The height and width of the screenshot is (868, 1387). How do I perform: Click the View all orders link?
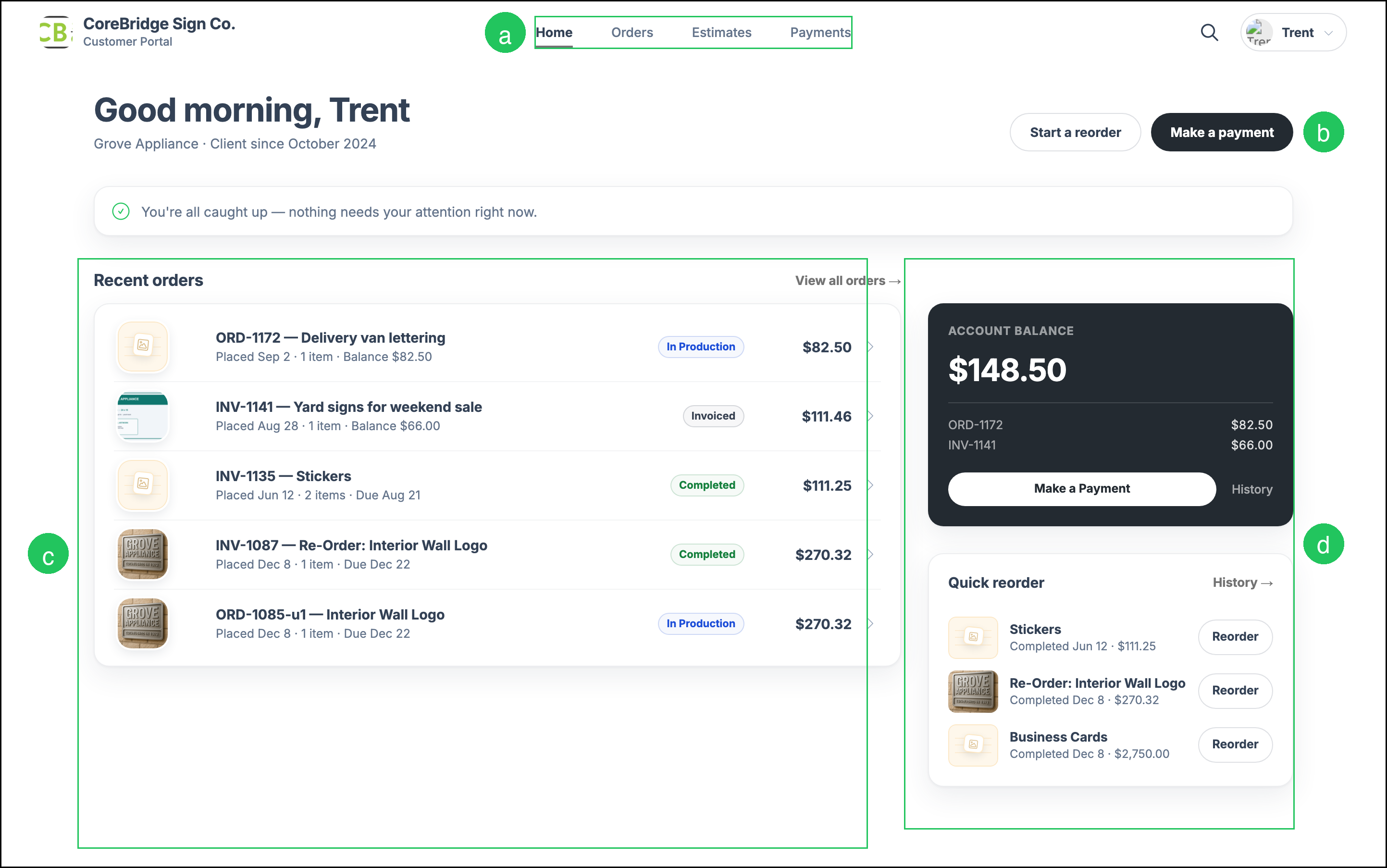point(847,281)
